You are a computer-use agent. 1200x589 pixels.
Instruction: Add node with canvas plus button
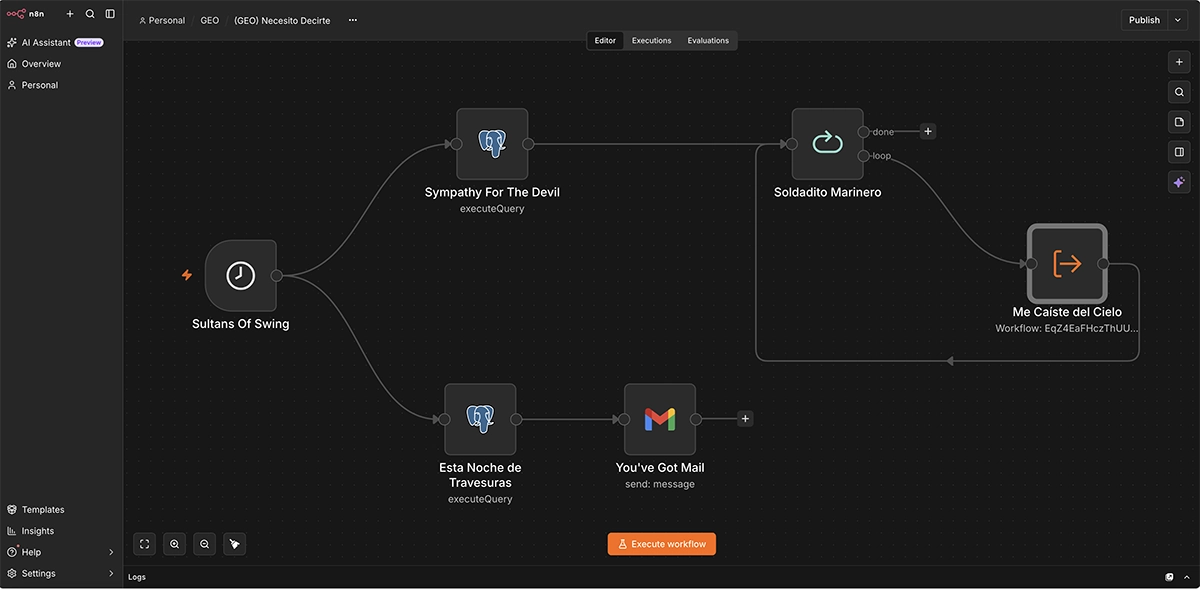(x=1179, y=62)
